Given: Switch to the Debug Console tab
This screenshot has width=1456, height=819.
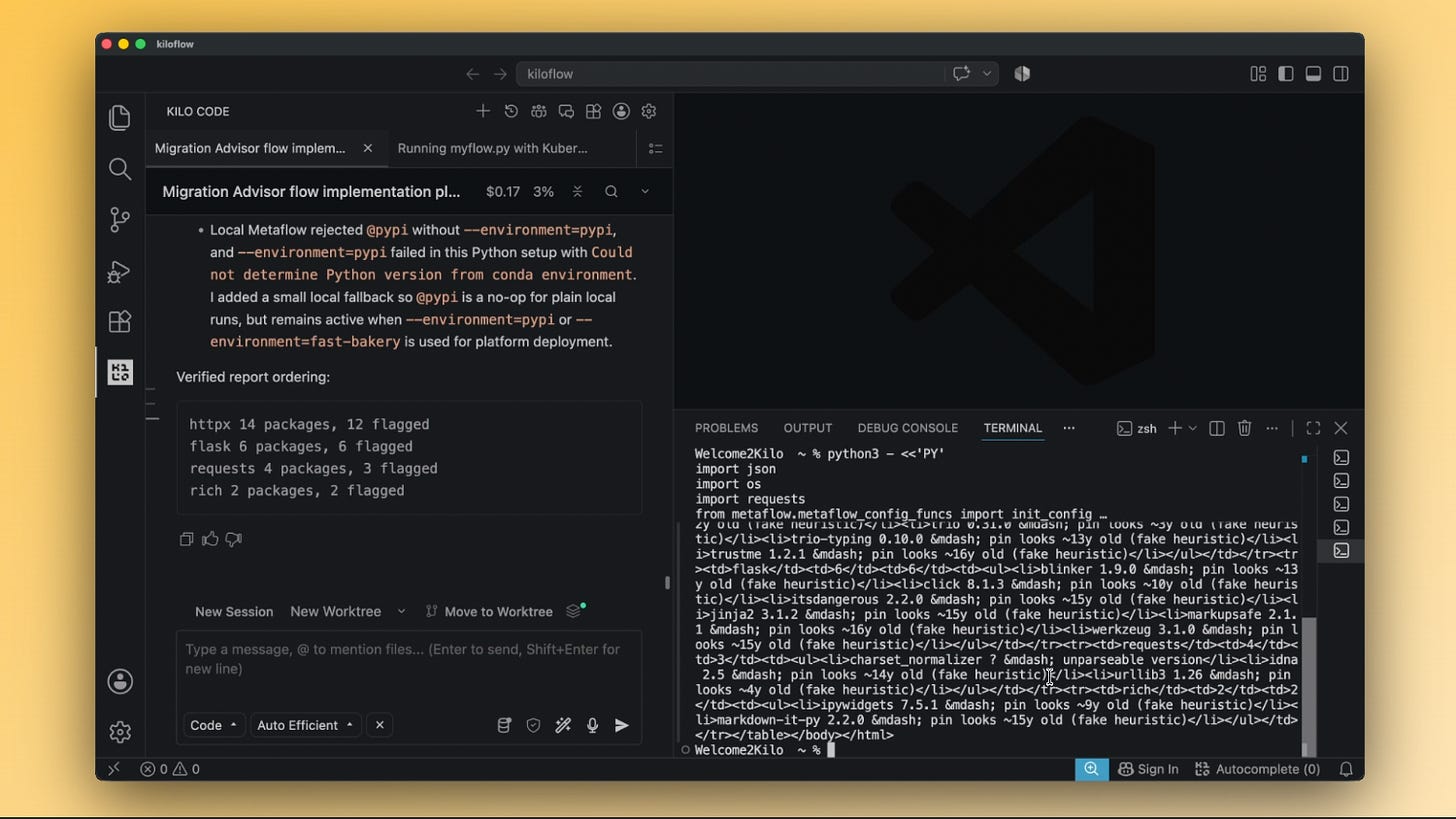Looking at the screenshot, I should pos(908,428).
